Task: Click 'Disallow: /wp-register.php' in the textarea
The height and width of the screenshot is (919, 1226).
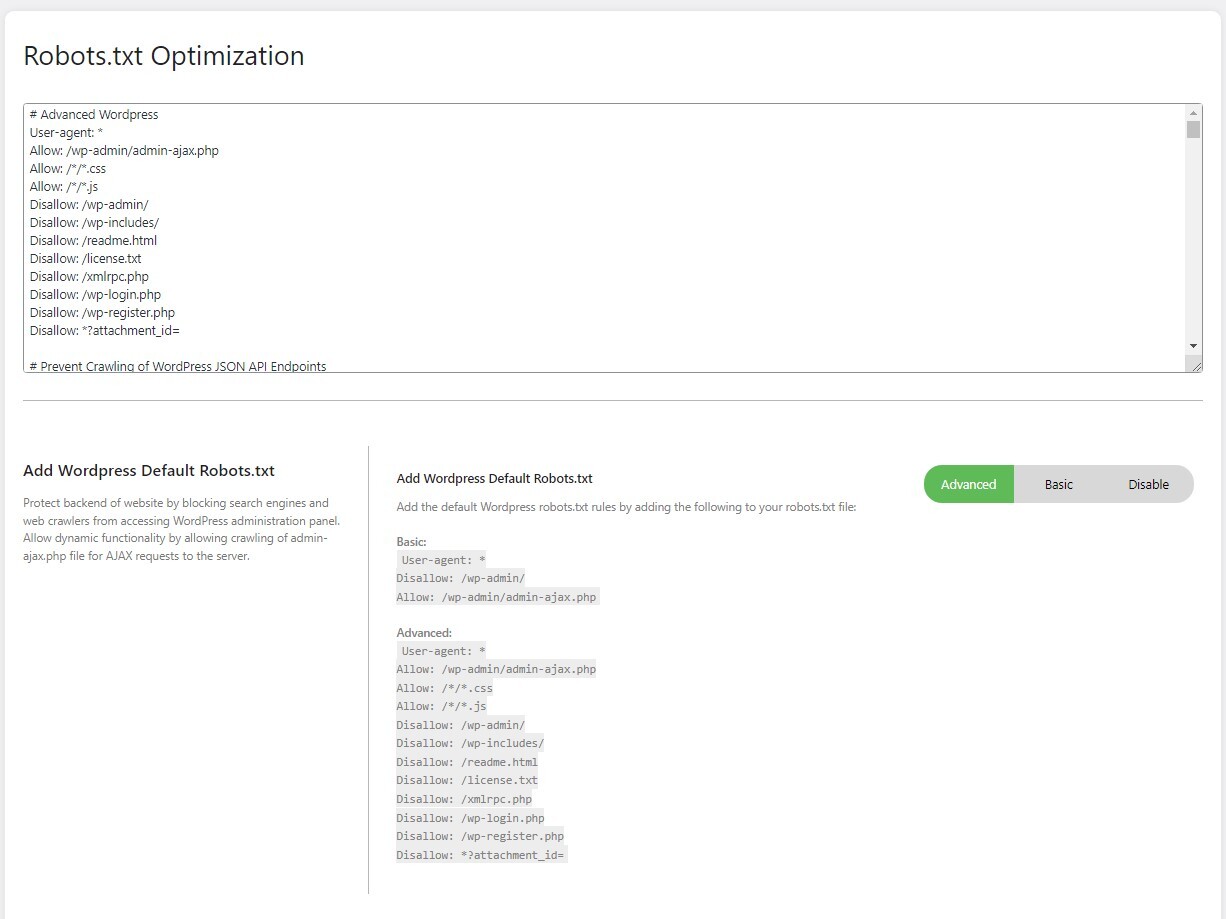Action: pos(102,313)
